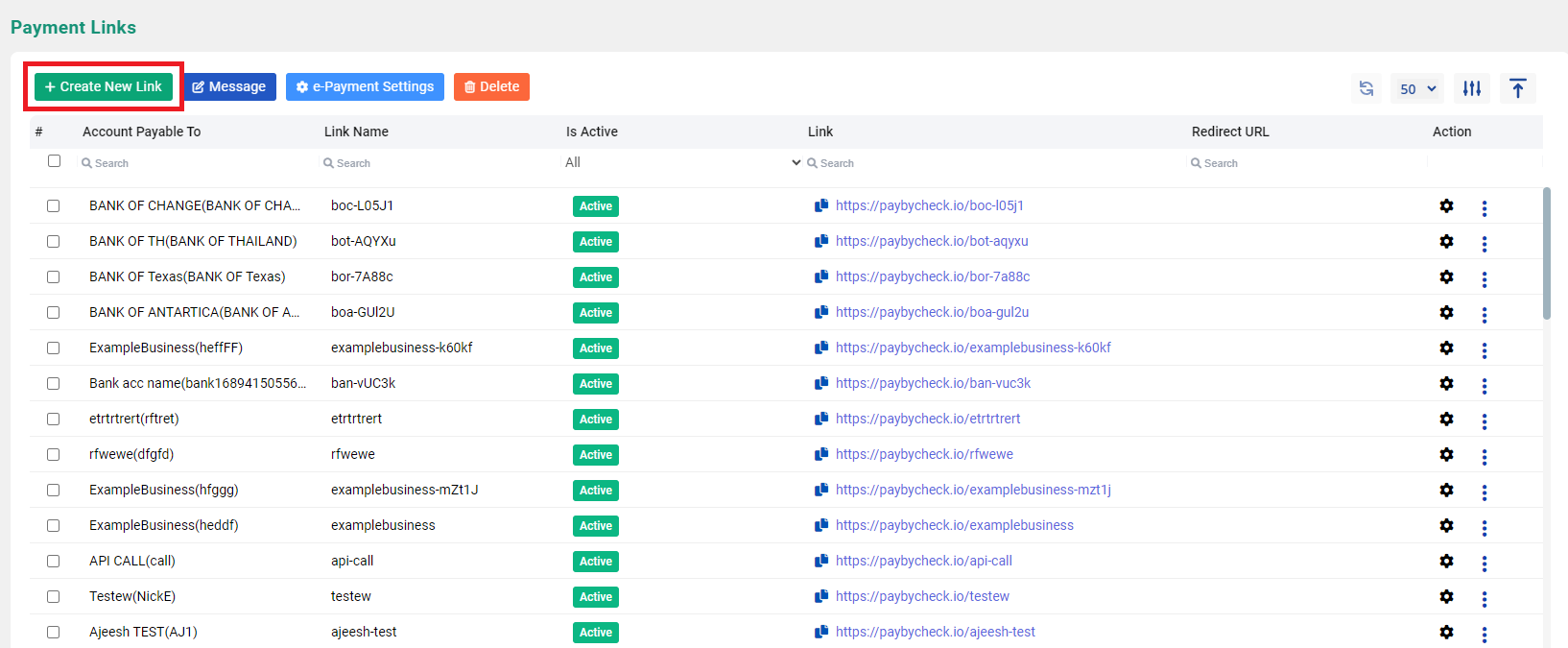
Task: Open the paybycheck.io/testew link
Action: point(922,596)
